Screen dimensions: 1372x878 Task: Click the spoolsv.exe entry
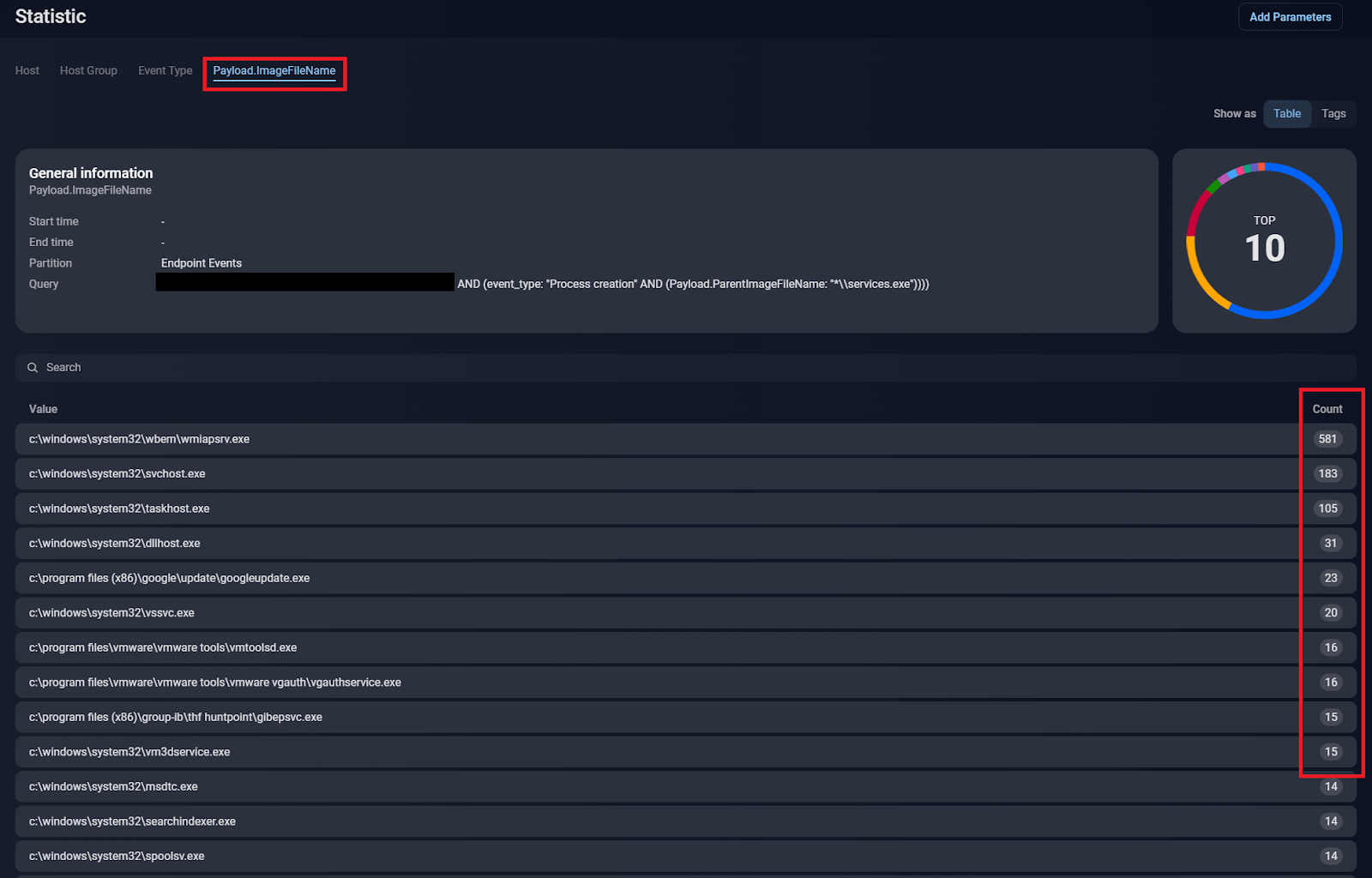point(117,857)
